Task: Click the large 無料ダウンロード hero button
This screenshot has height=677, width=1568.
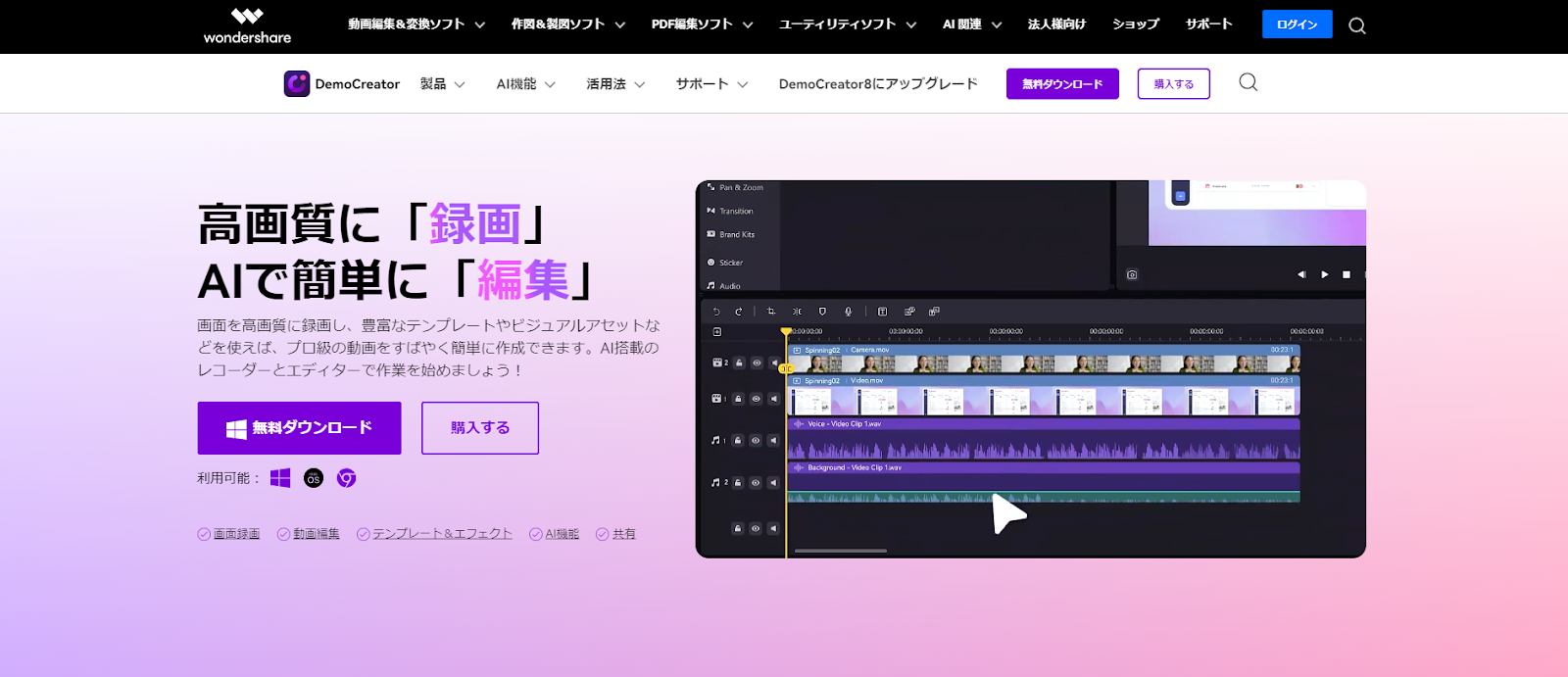Action: (x=299, y=428)
